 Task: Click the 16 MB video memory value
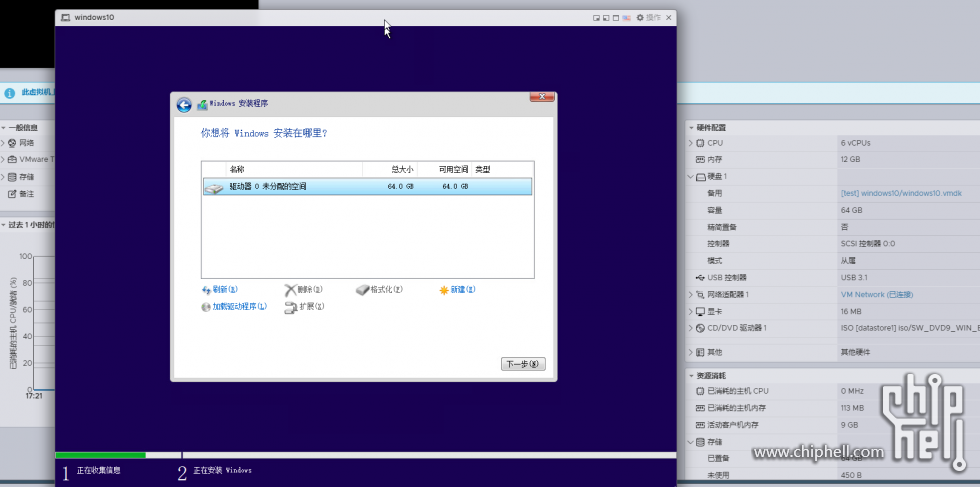point(851,311)
